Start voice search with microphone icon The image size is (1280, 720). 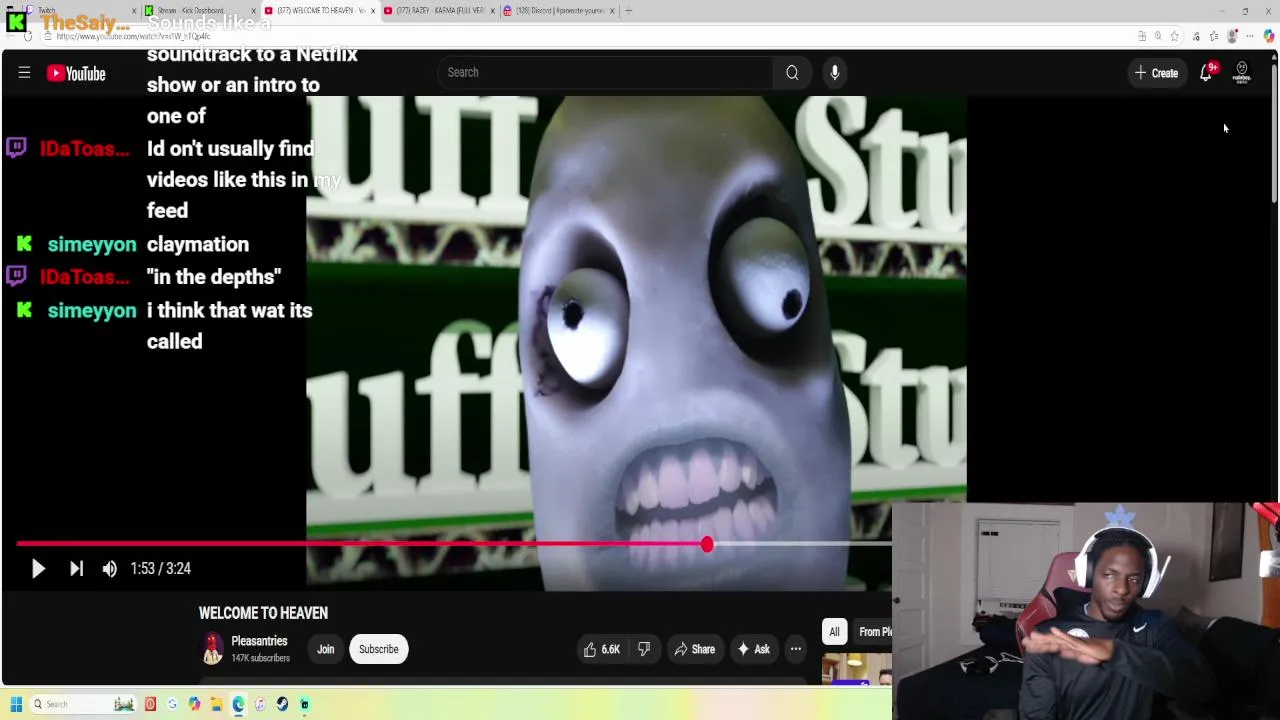pos(834,72)
